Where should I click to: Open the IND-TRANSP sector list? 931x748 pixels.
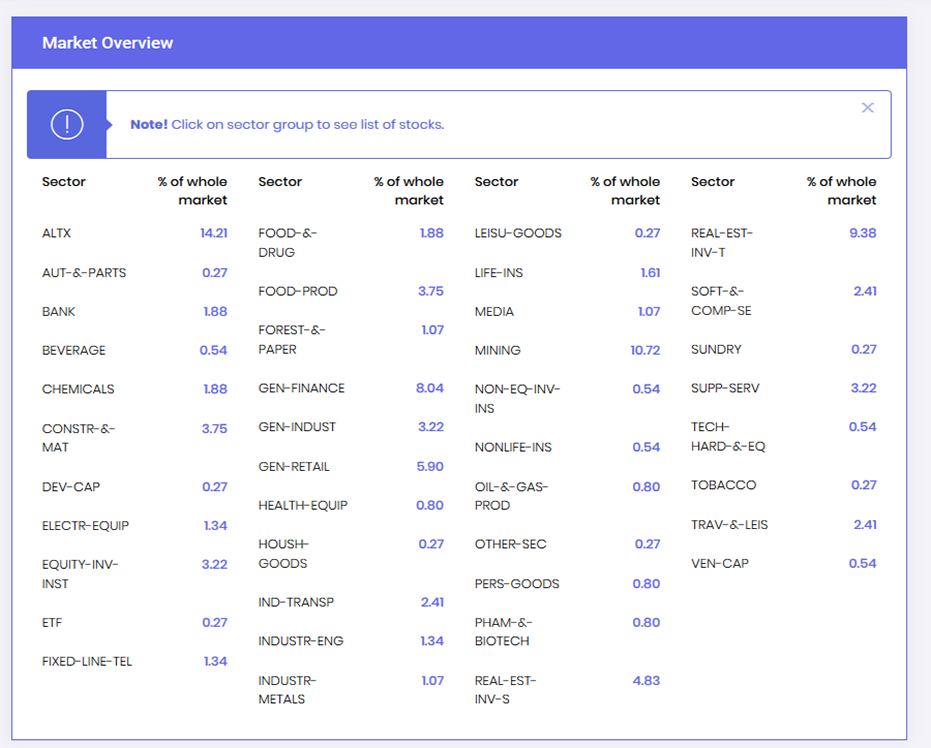click(x=296, y=602)
